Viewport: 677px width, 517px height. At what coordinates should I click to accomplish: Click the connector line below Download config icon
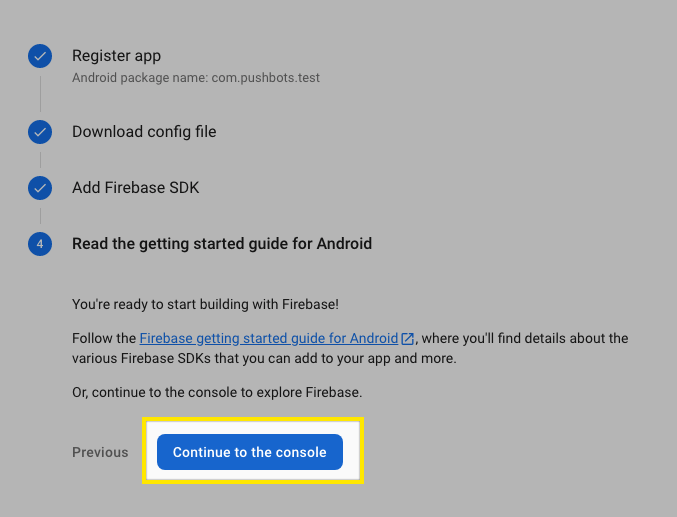coord(41,160)
